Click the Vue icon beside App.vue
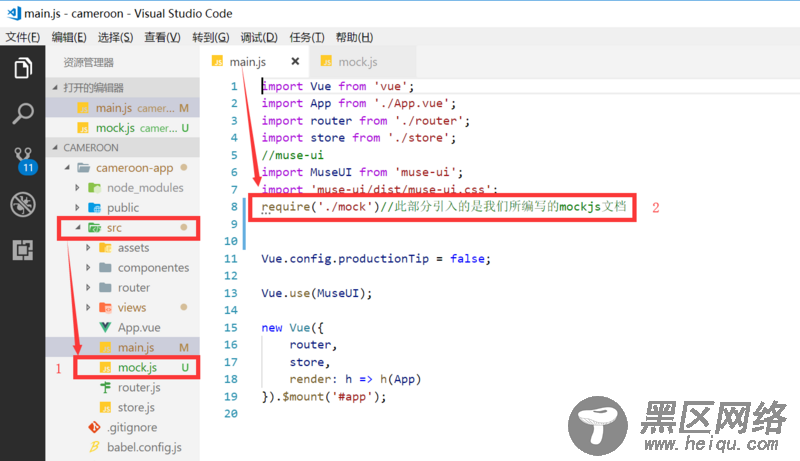 point(106,327)
